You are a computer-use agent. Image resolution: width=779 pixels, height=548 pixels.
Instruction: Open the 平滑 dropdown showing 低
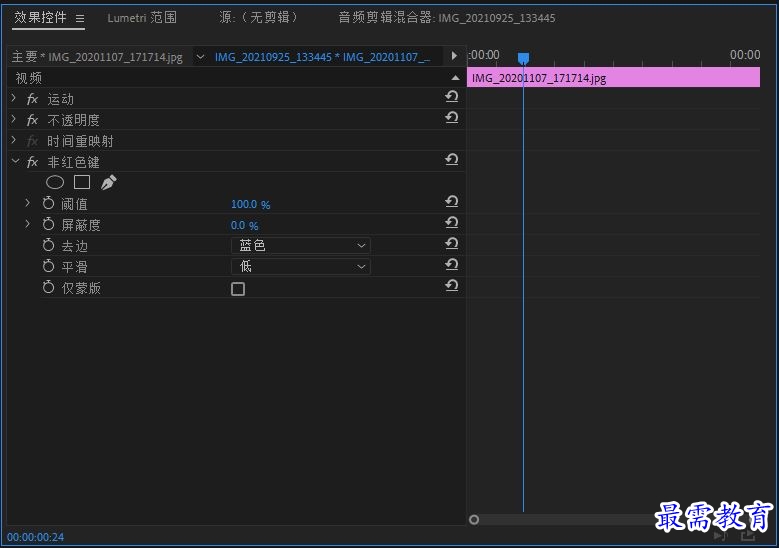click(301, 266)
